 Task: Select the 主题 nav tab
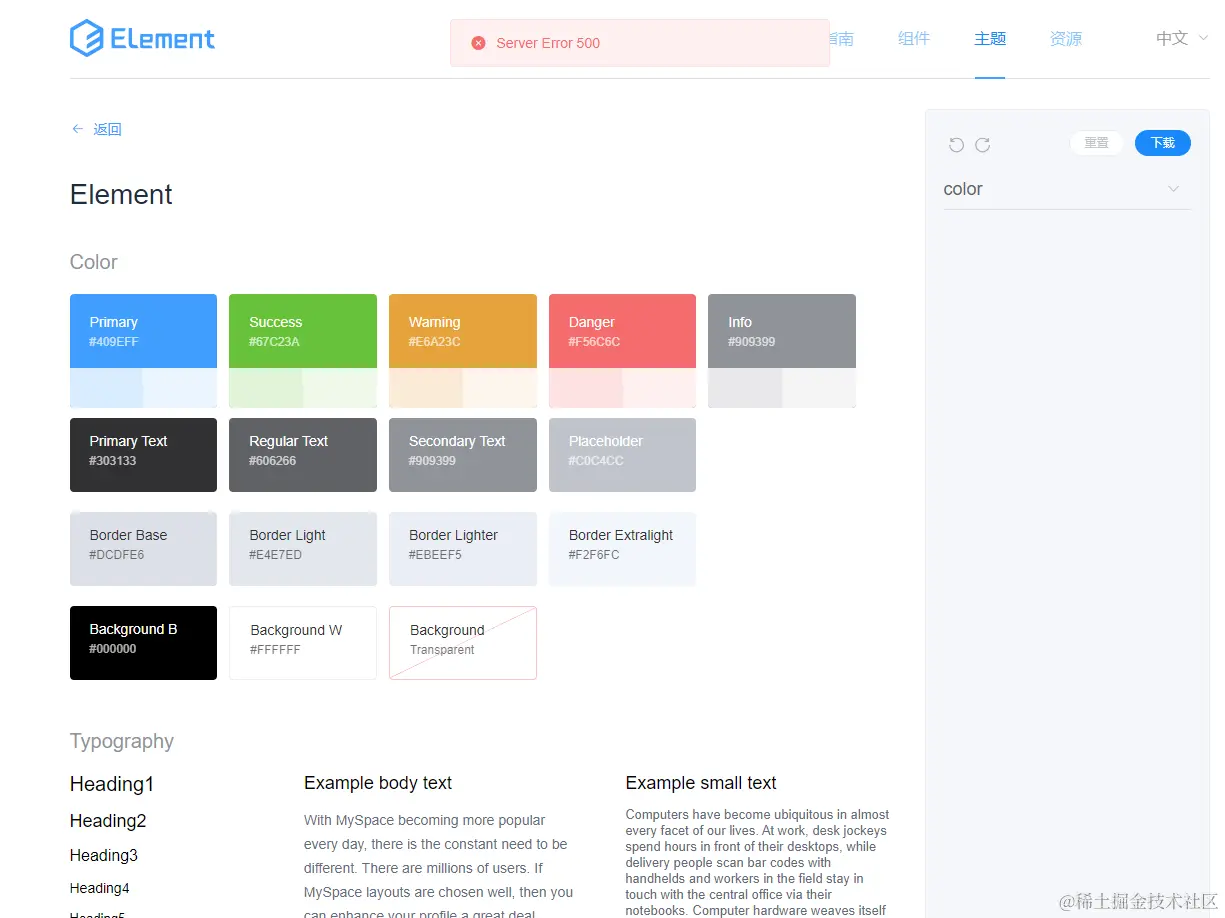990,39
